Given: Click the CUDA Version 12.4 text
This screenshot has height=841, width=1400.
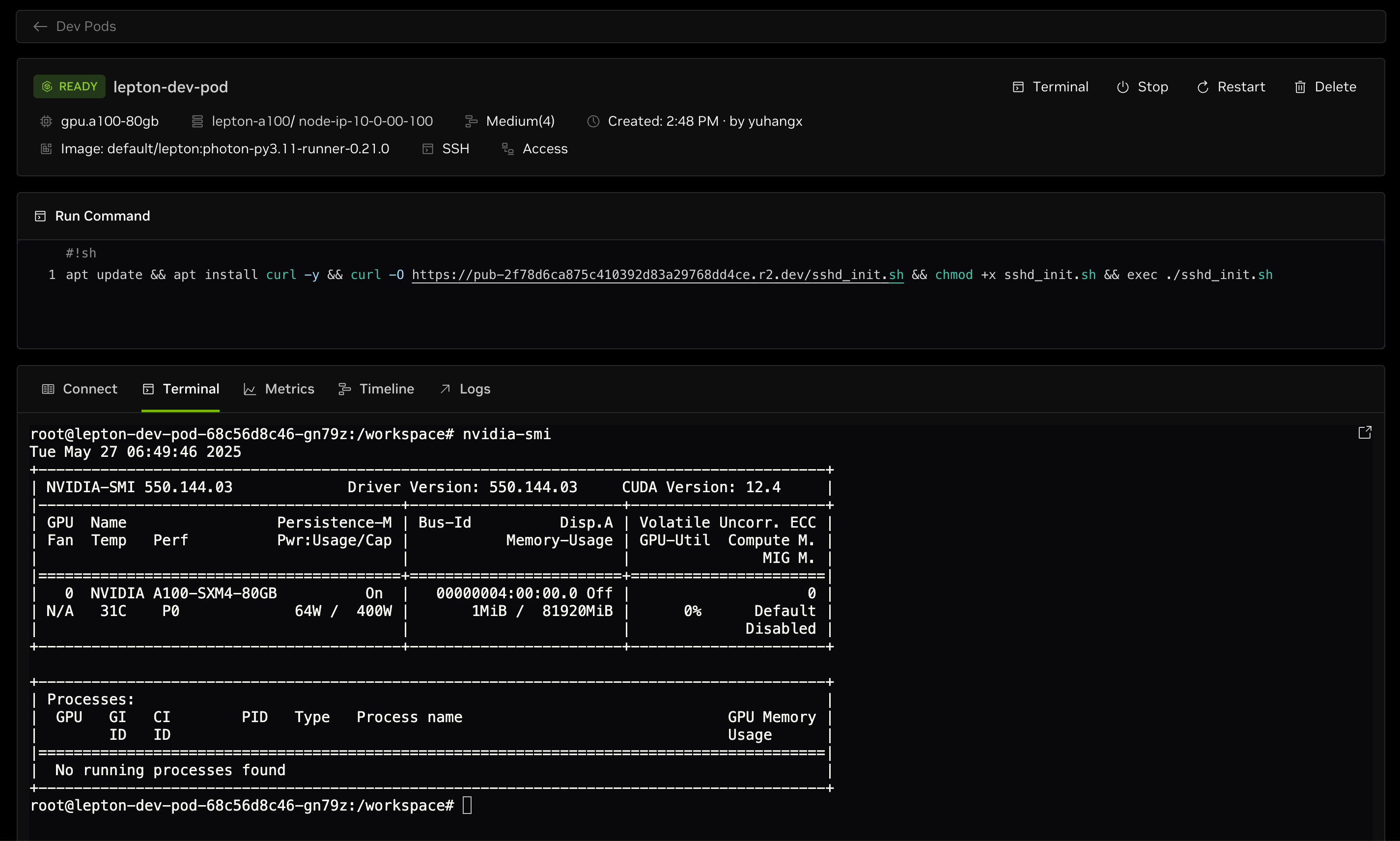Looking at the screenshot, I should click(x=701, y=487).
